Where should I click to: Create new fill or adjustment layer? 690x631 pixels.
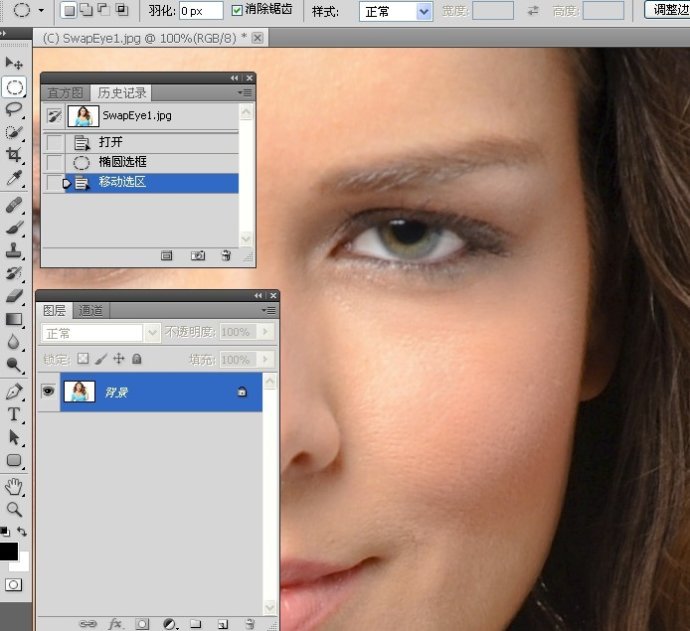pos(170,624)
